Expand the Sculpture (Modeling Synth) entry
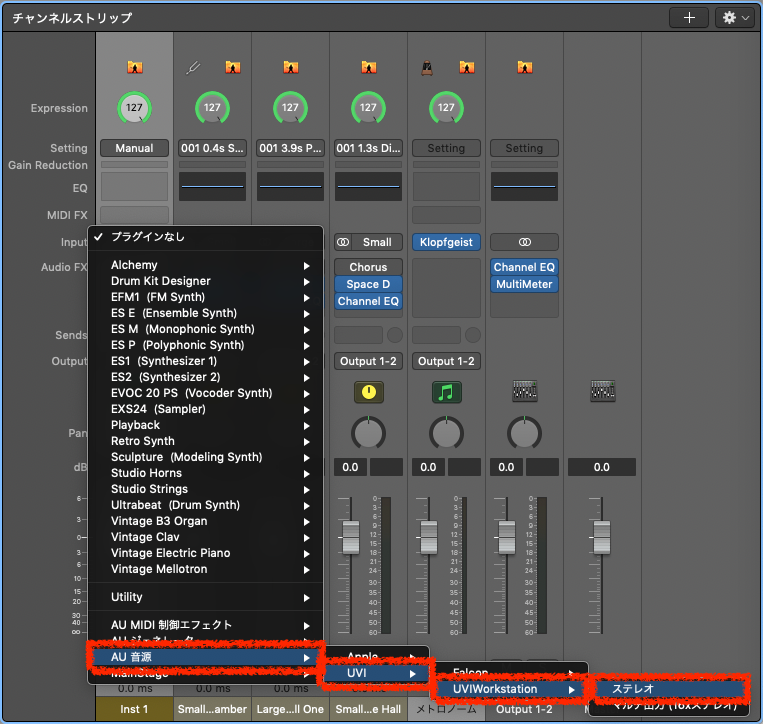 point(205,457)
